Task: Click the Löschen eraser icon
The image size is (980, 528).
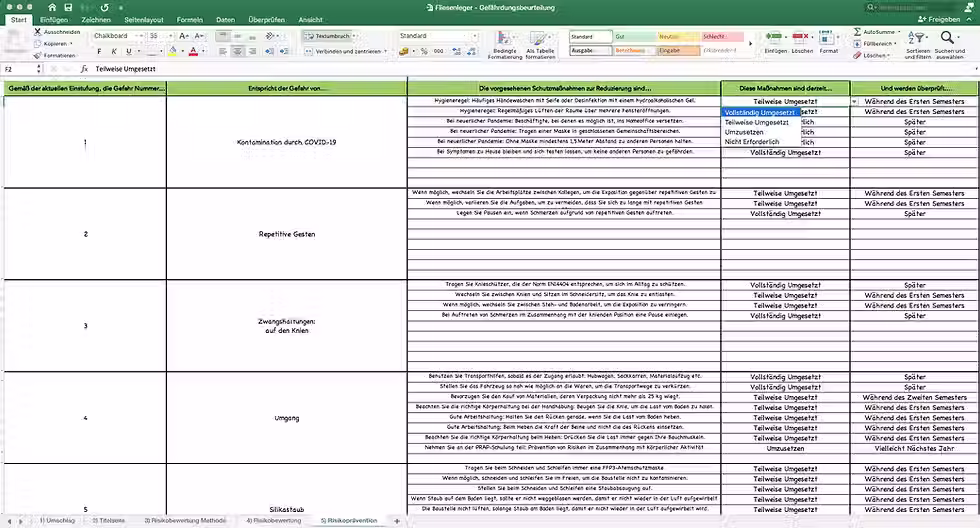Action: point(858,56)
